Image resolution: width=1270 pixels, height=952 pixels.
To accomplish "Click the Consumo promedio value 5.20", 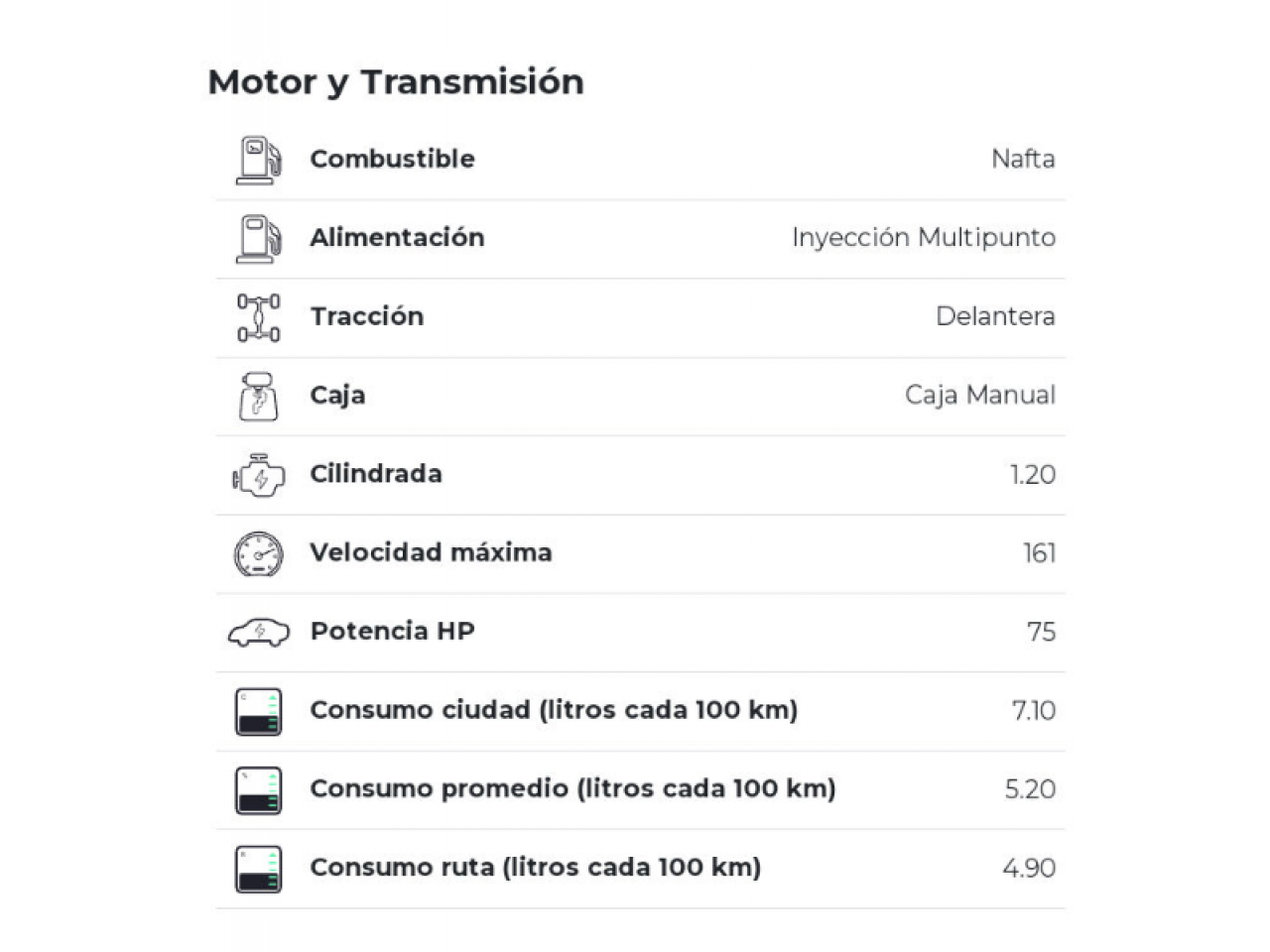I will pos(1030,789).
